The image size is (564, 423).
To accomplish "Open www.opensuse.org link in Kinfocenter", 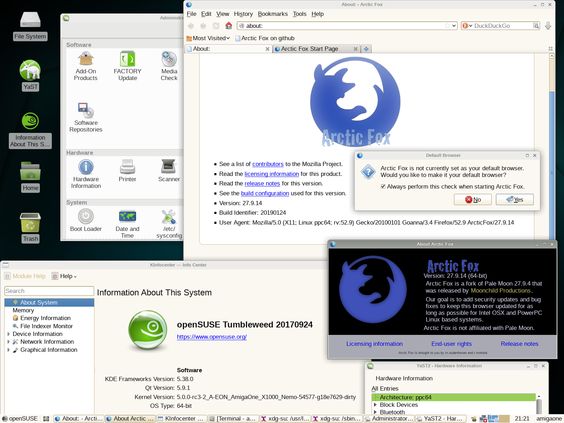I will 212,337.
